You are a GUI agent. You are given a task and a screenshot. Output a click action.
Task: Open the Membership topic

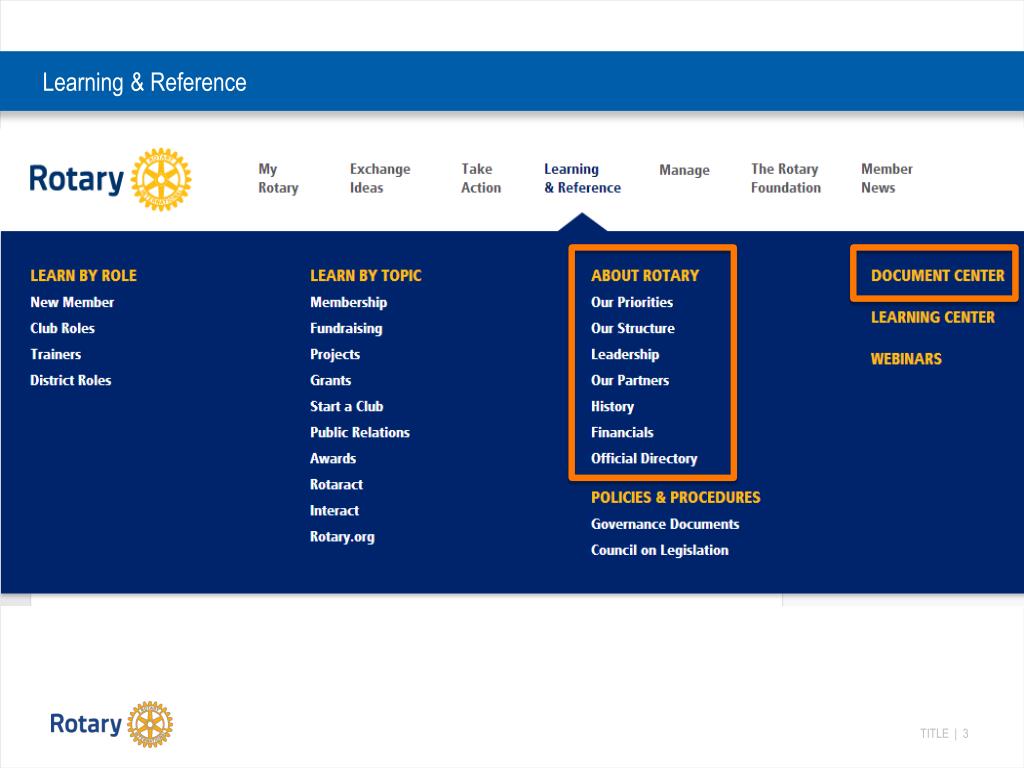point(349,302)
